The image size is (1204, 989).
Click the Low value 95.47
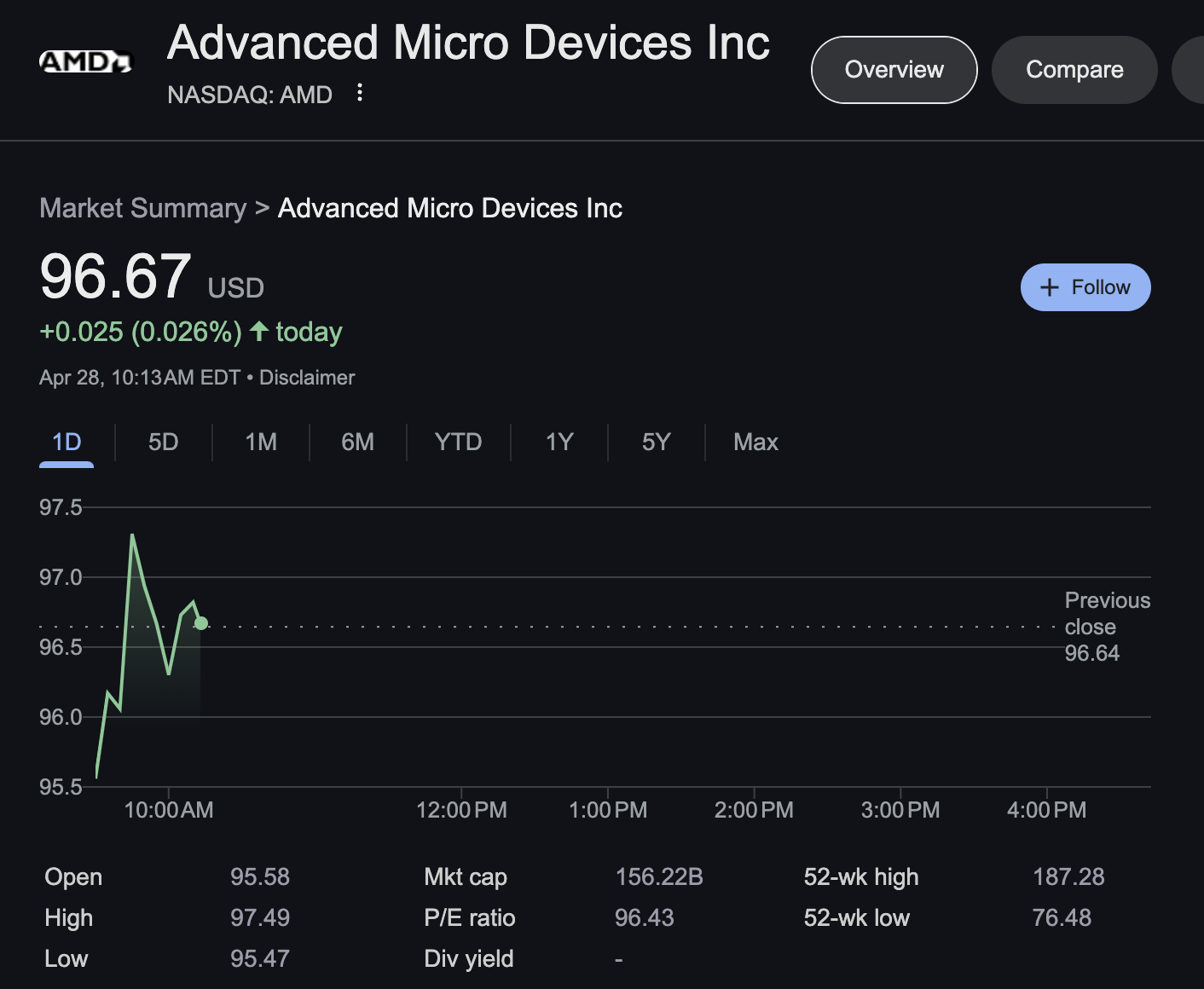click(x=260, y=958)
